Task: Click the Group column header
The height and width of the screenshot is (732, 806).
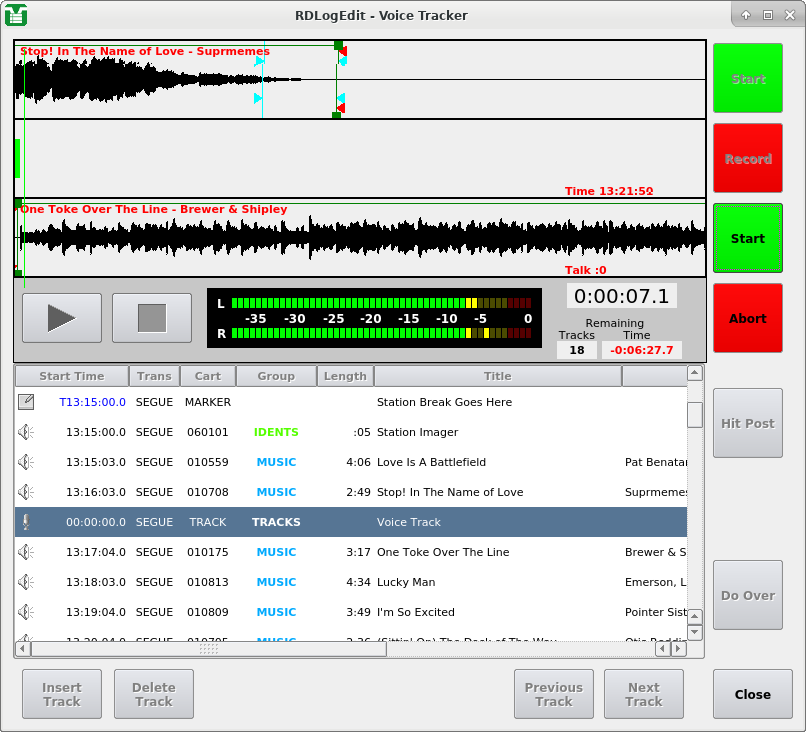Action: coord(276,376)
